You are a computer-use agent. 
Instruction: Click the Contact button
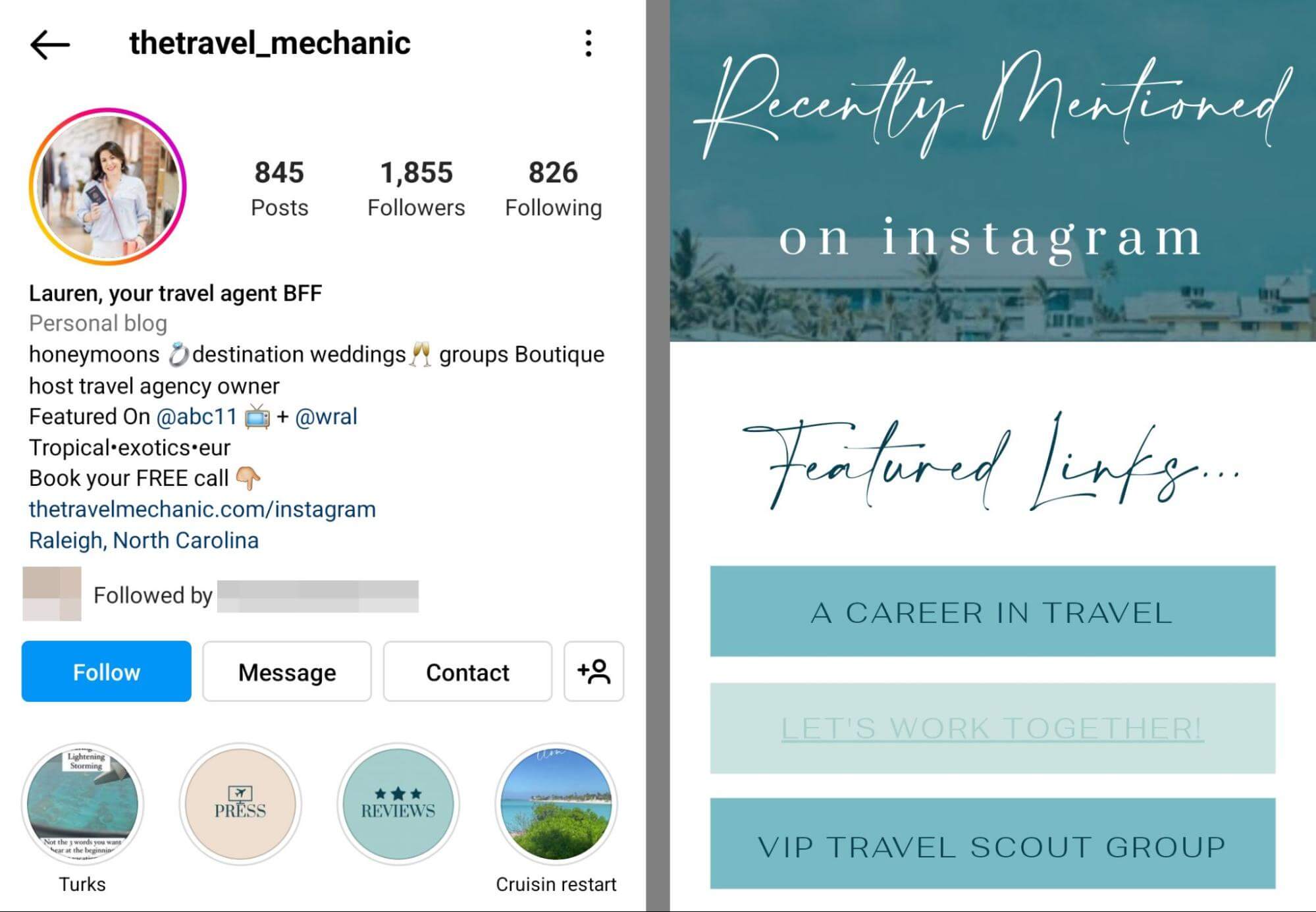coord(467,672)
